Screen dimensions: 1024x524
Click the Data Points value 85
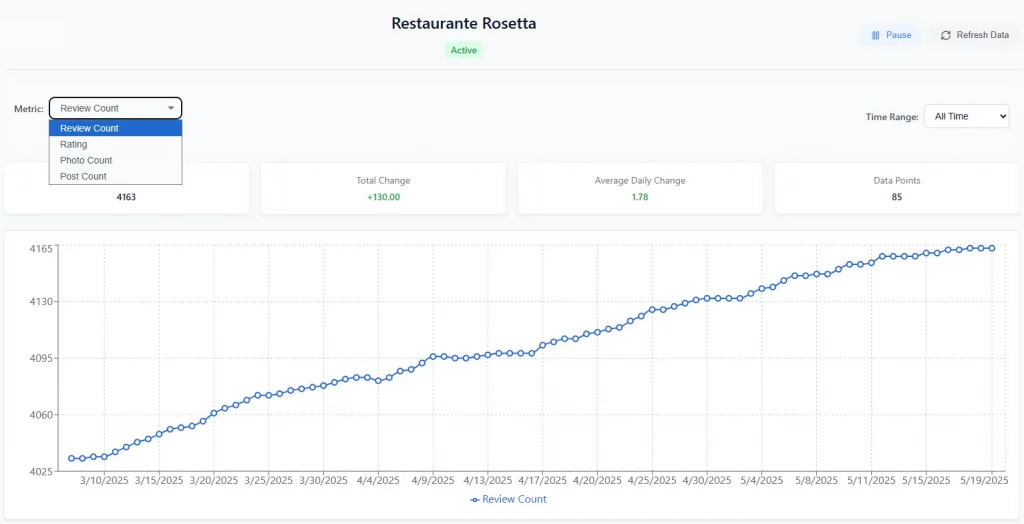tap(897, 197)
